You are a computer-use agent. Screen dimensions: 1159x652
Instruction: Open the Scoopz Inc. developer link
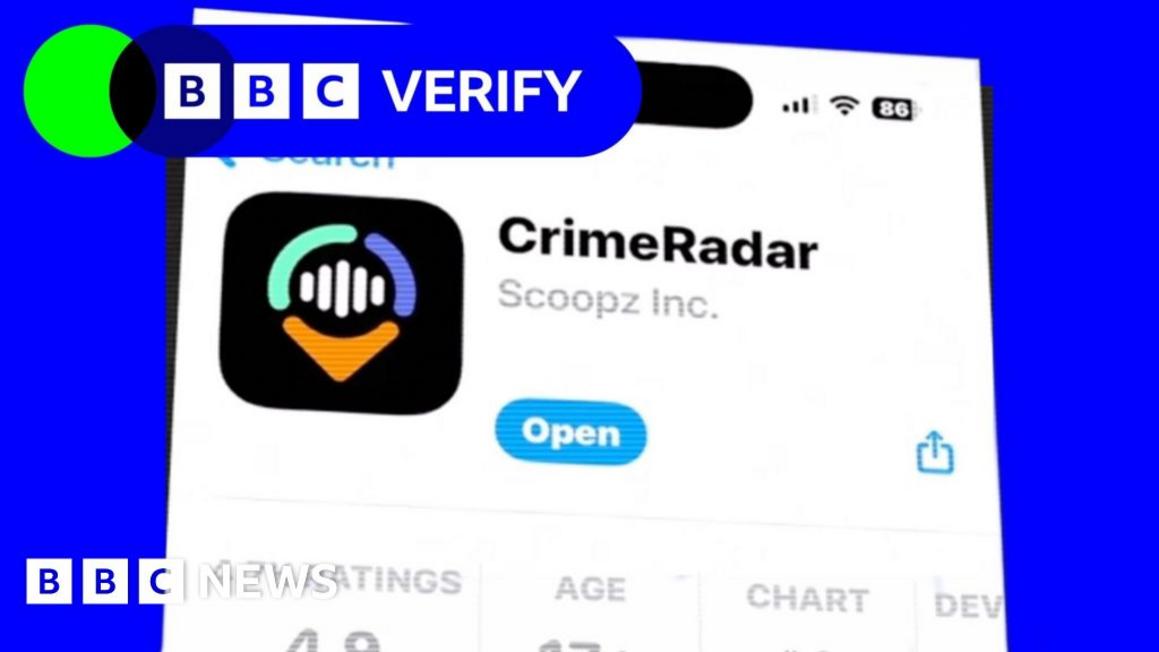tap(608, 299)
